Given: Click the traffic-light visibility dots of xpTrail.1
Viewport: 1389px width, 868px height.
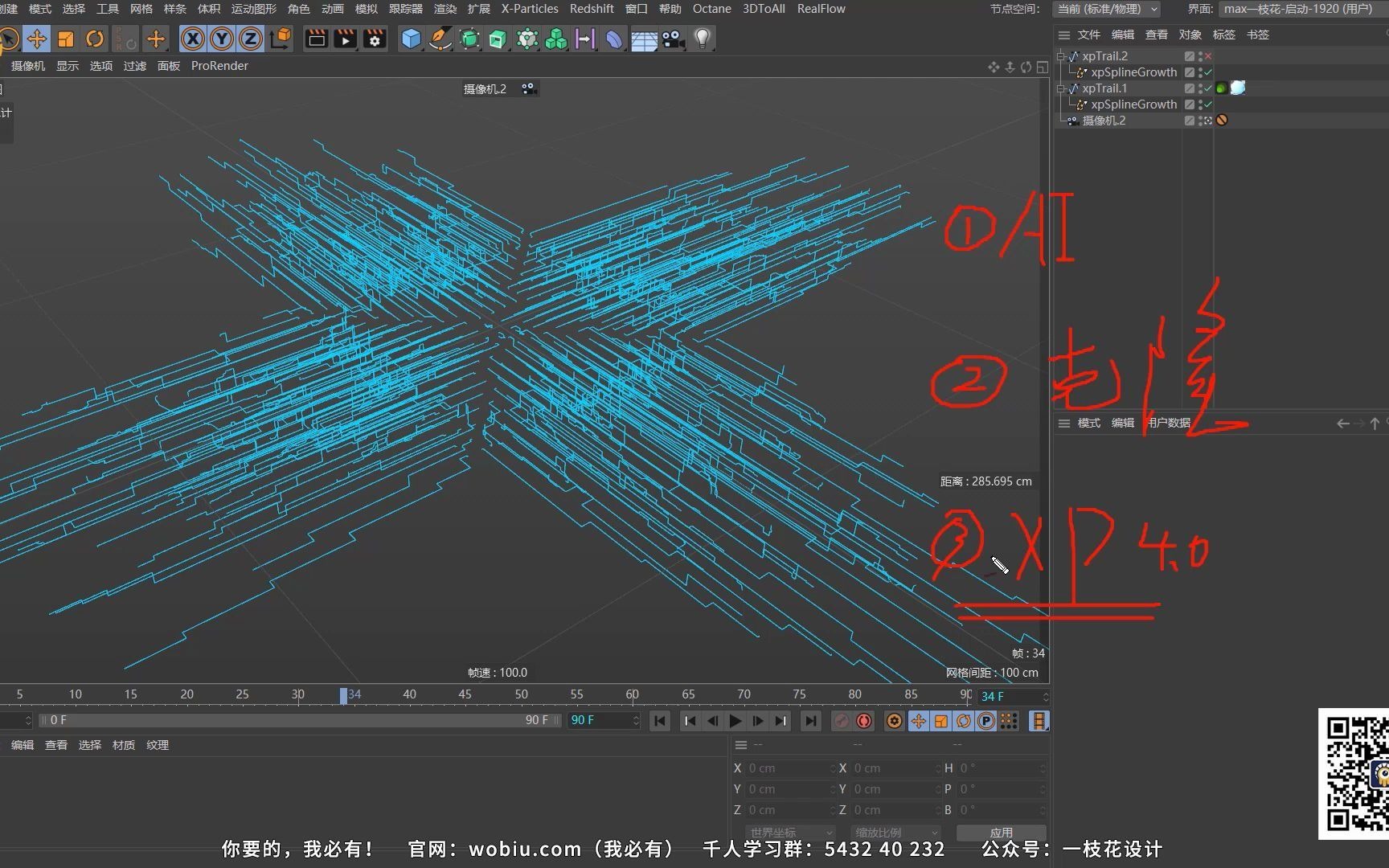Looking at the screenshot, I should point(1200,88).
